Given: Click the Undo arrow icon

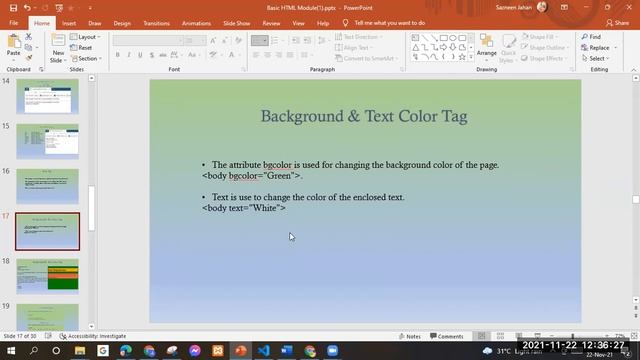Looking at the screenshot, I should pos(27,8).
